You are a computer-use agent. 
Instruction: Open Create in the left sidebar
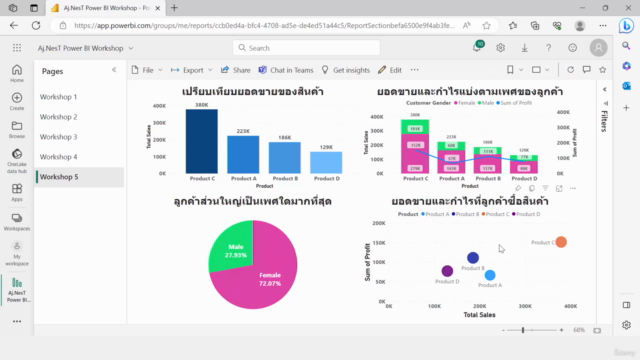pyautogui.click(x=17, y=101)
